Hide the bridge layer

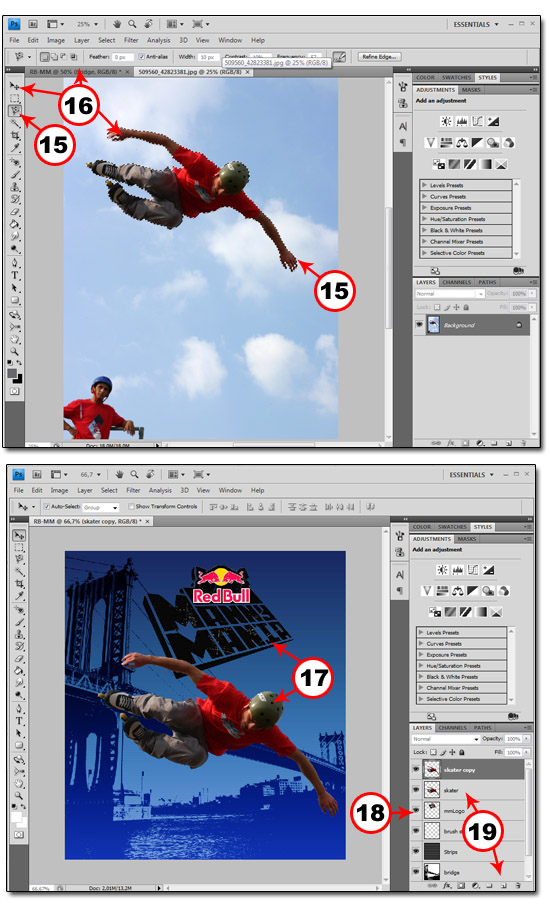click(416, 872)
